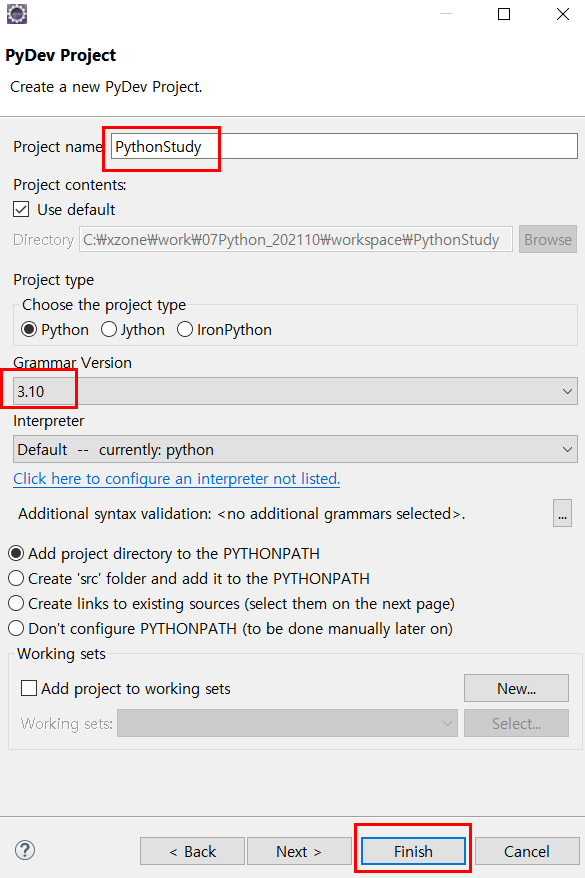Click the link to configure an interpreter not listed
The height and width of the screenshot is (878, 585).
(x=176, y=479)
